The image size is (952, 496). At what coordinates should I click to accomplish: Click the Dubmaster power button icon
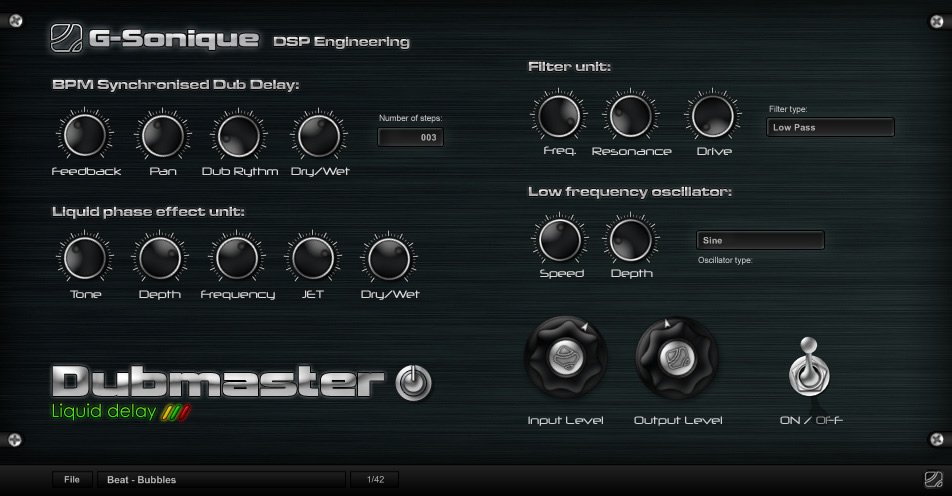click(x=414, y=382)
